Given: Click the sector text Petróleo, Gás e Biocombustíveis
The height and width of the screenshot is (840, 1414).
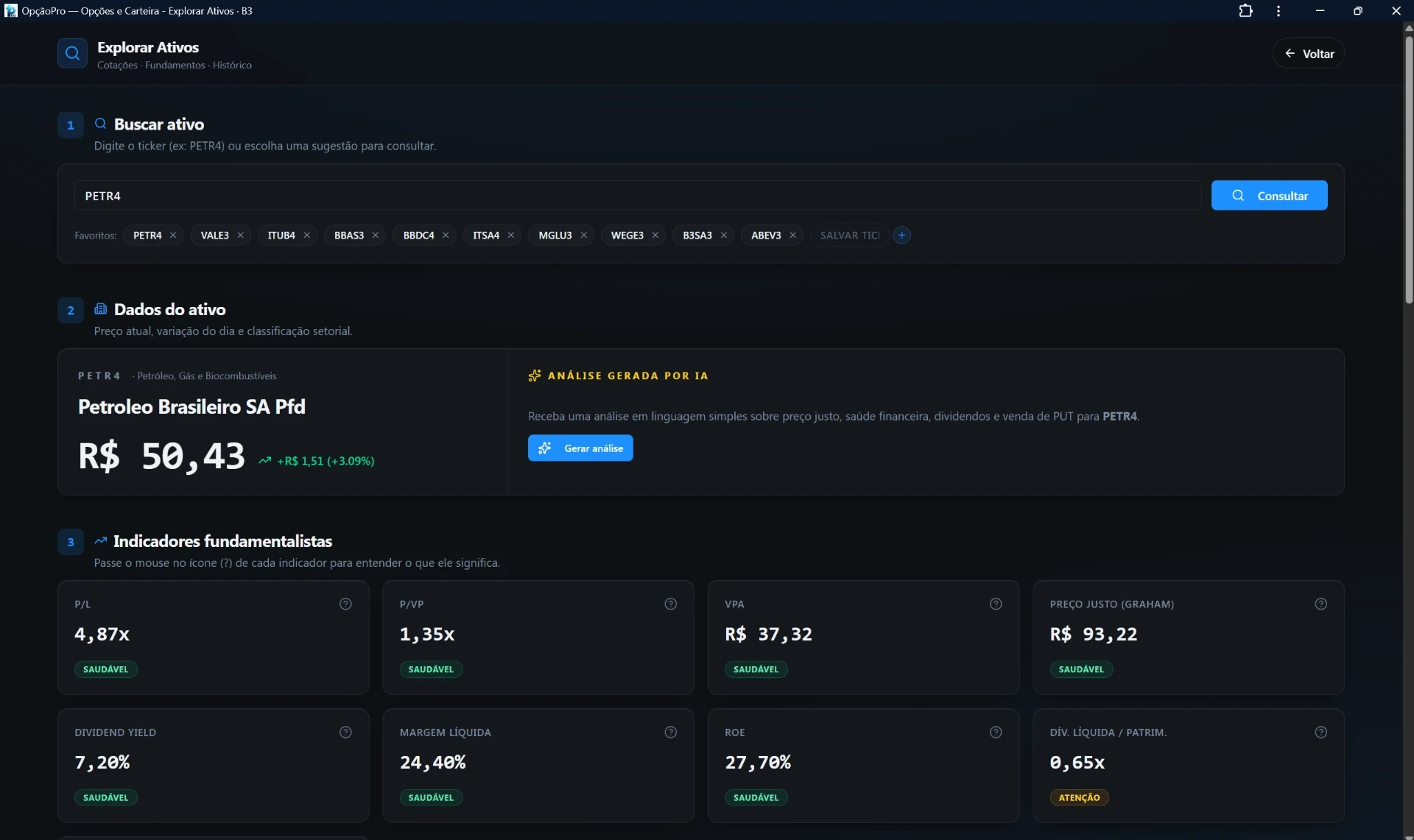Looking at the screenshot, I should (207, 376).
